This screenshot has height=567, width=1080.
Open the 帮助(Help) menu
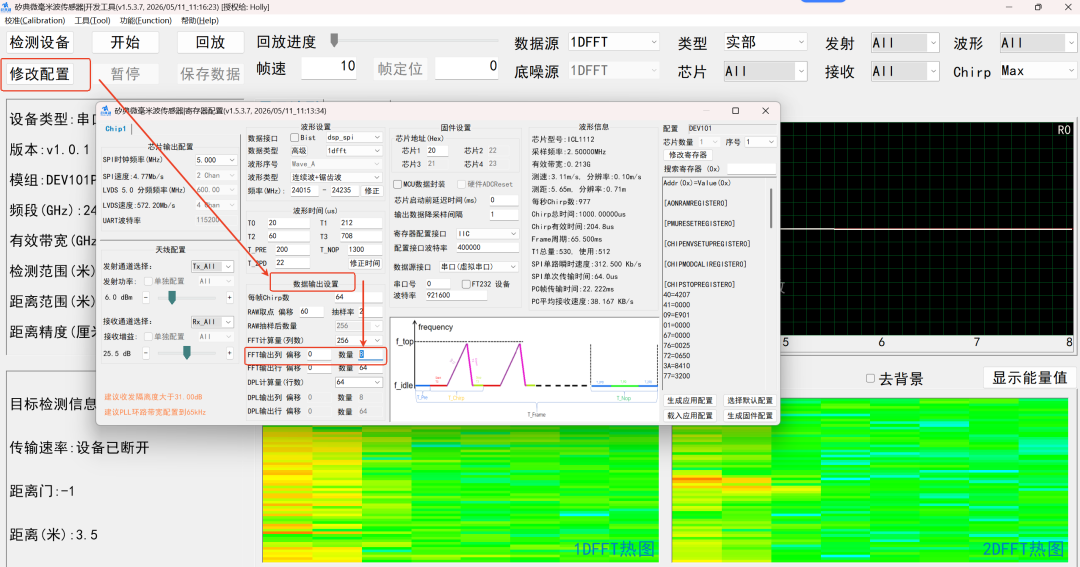coord(200,21)
